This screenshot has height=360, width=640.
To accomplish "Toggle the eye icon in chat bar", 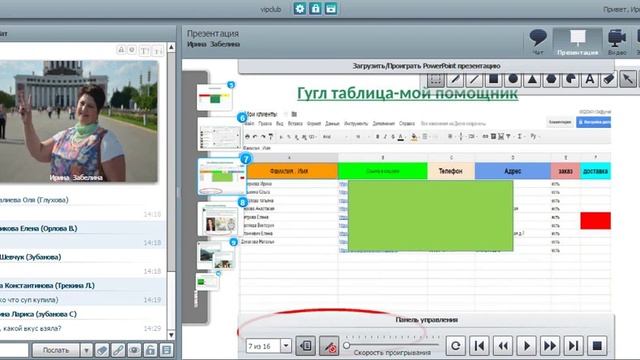I will (x=134, y=350).
